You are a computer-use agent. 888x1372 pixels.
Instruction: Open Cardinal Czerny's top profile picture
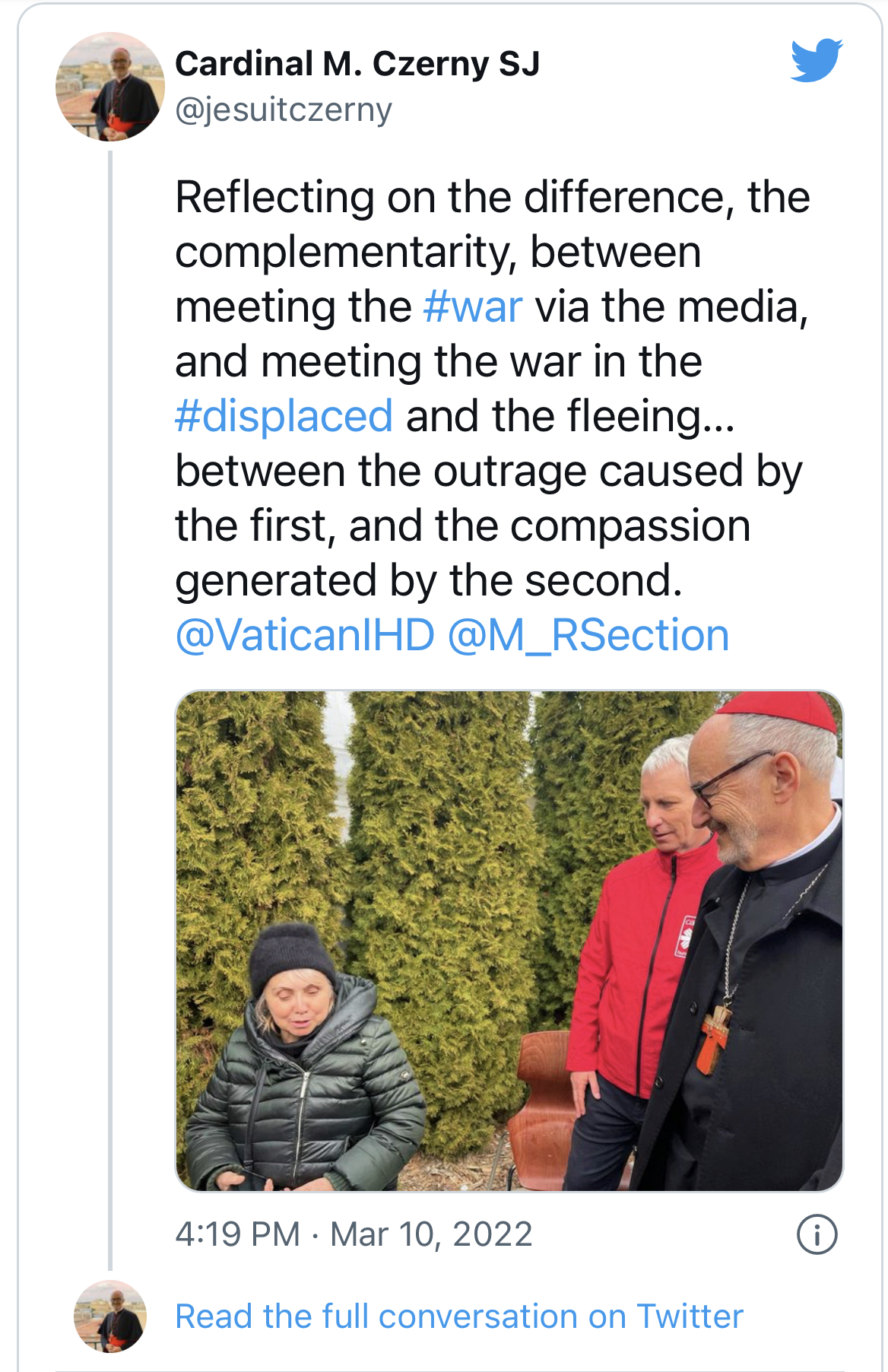(110, 87)
